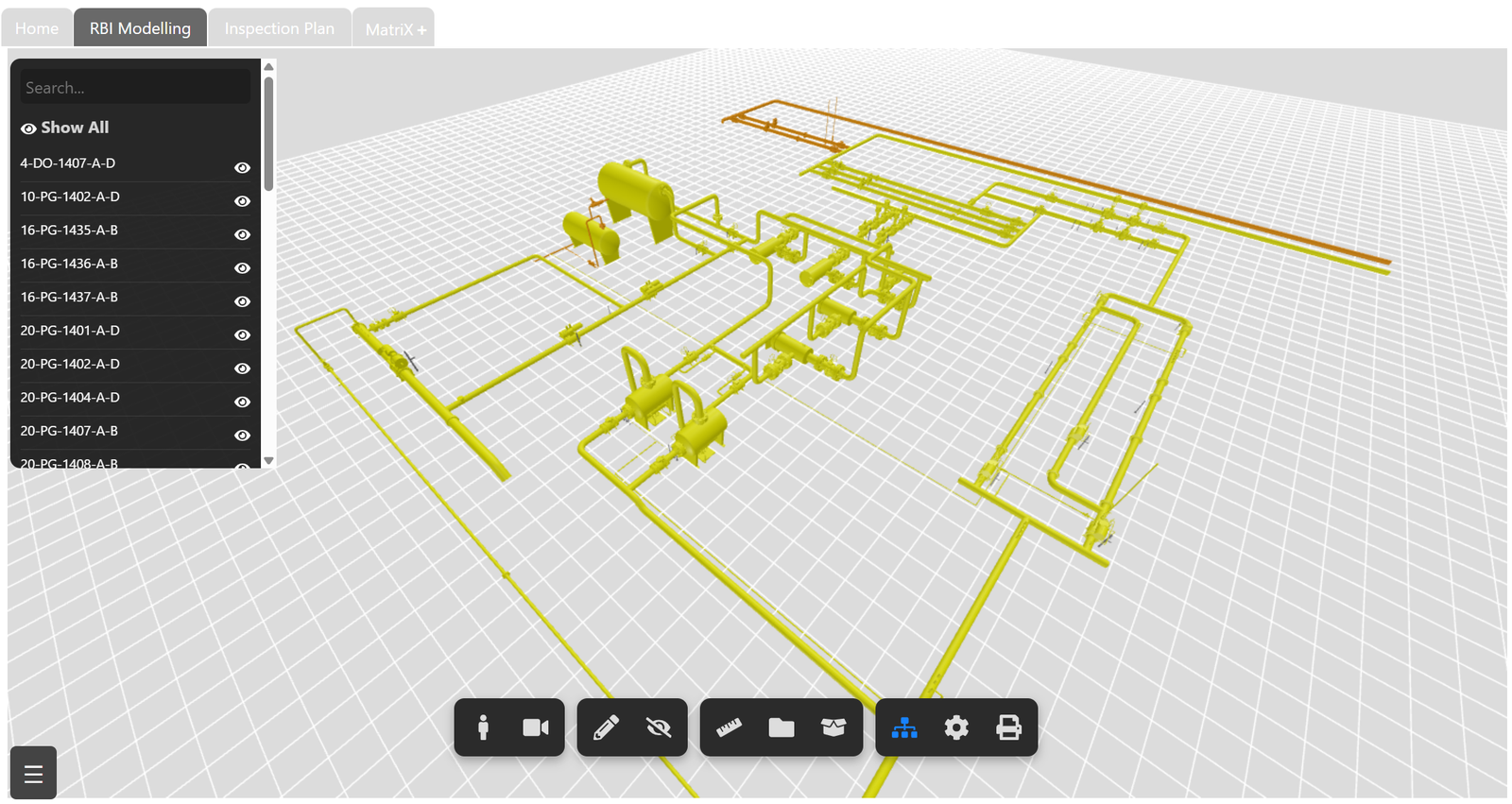The width and height of the screenshot is (1512, 804).
Task: Click the open box icon
Action: [833, 727]
